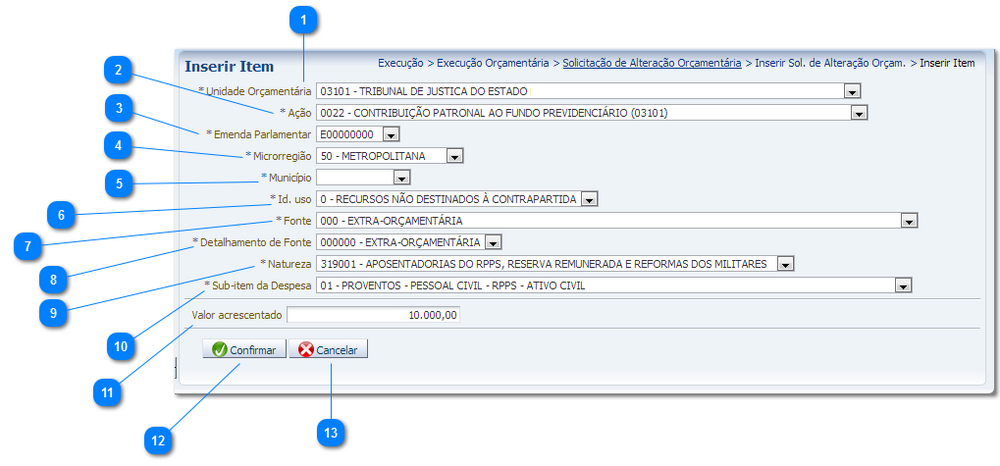Expand the Detalhamento de Fonte dropdown
The image size is (1000, 466).
pos(492,242)
